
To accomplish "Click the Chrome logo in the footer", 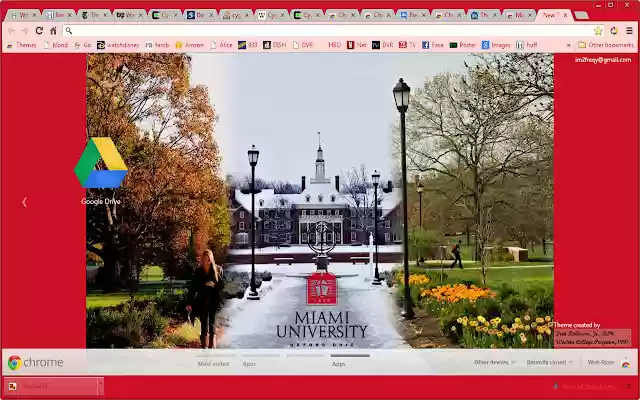I will (x=36, y=362).
